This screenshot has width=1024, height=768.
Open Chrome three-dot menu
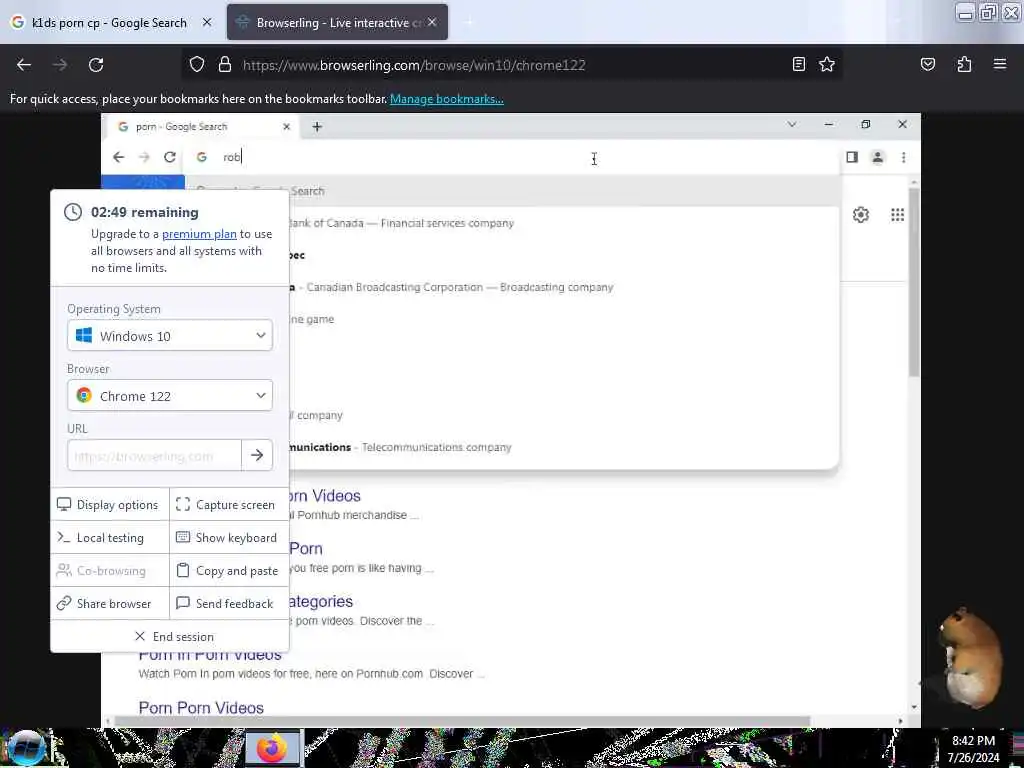pos(903,157)
